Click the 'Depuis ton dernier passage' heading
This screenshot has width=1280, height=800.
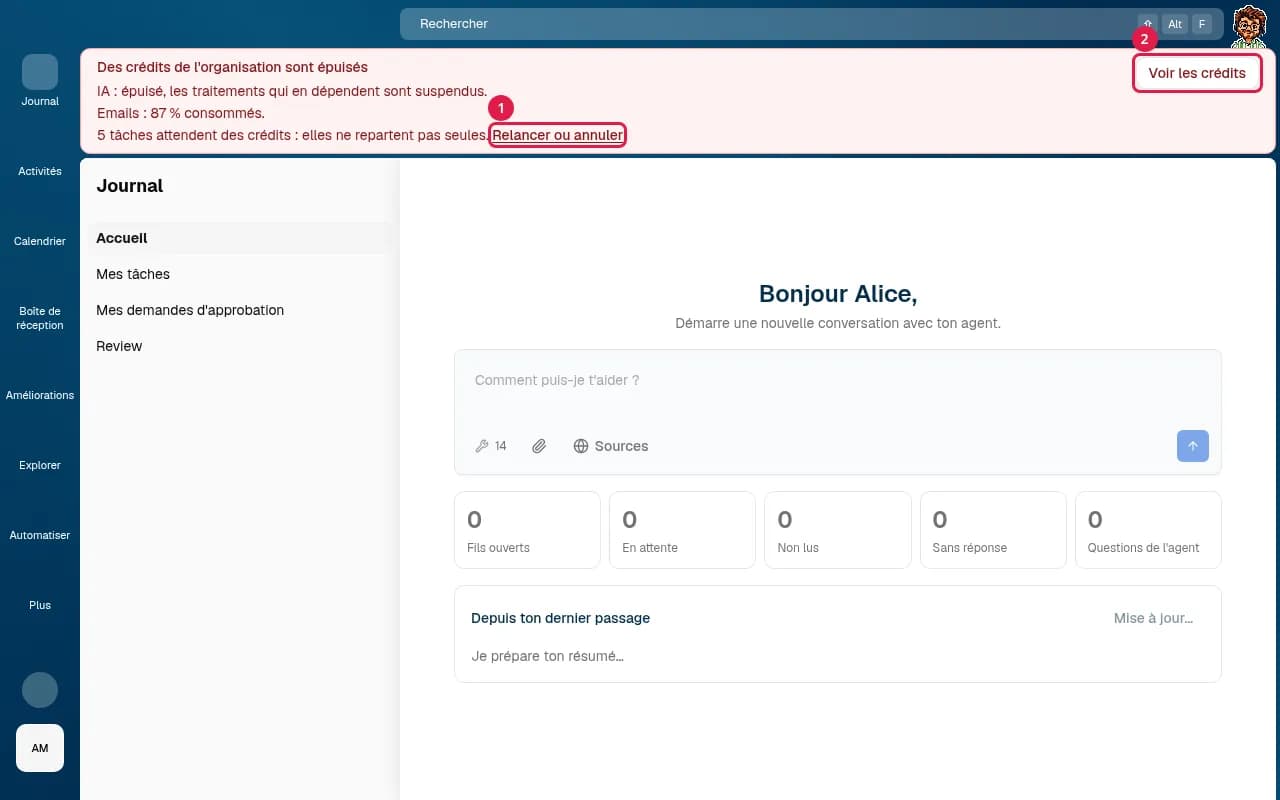561,618
